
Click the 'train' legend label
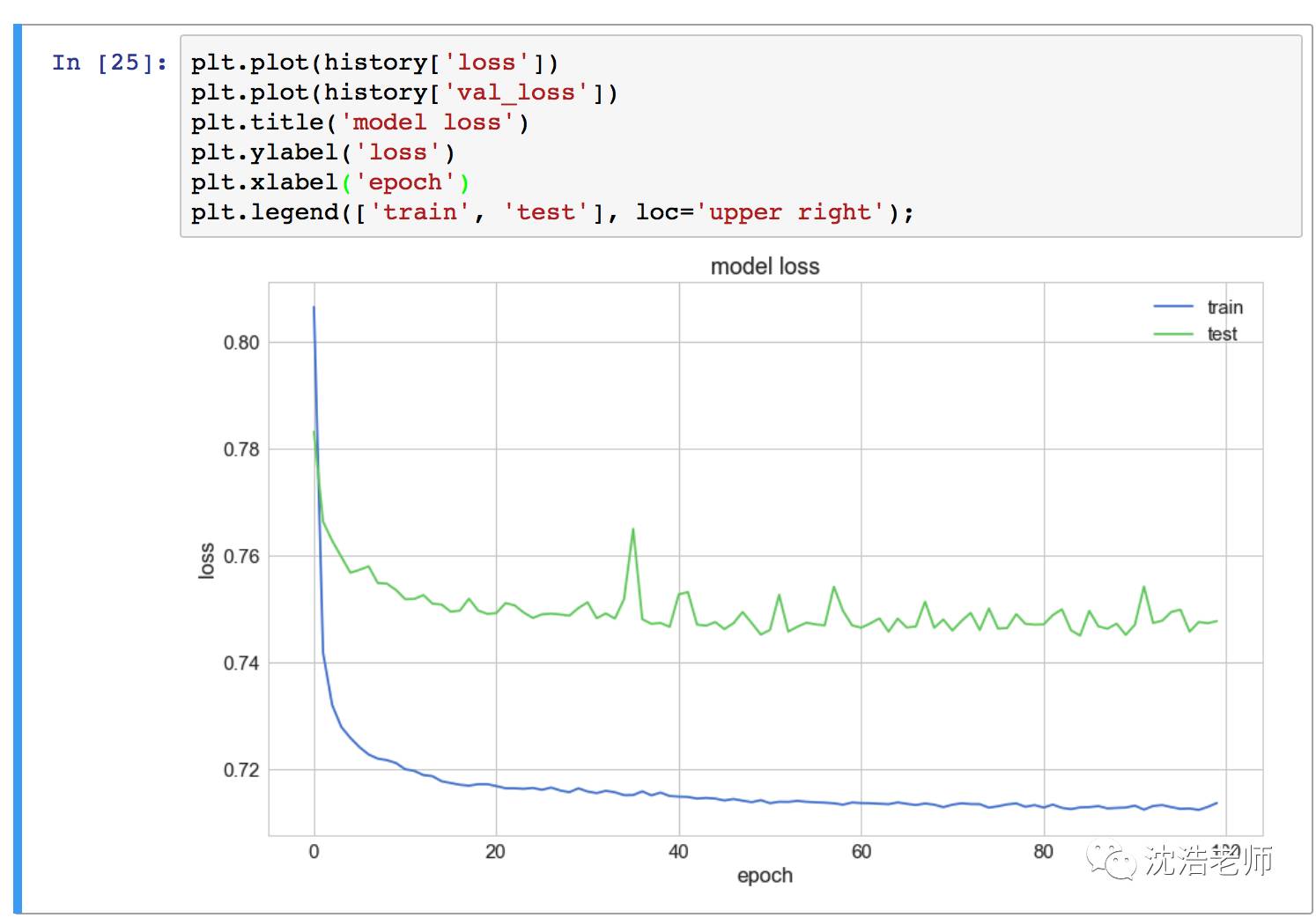pos(1224,307)
